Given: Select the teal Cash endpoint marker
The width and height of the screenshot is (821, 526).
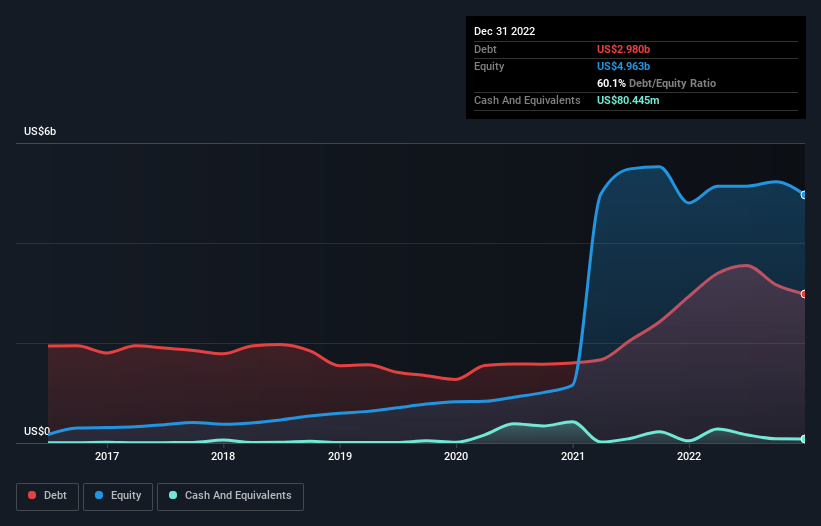Looking at the screenshot, I should tap(804, 439).
